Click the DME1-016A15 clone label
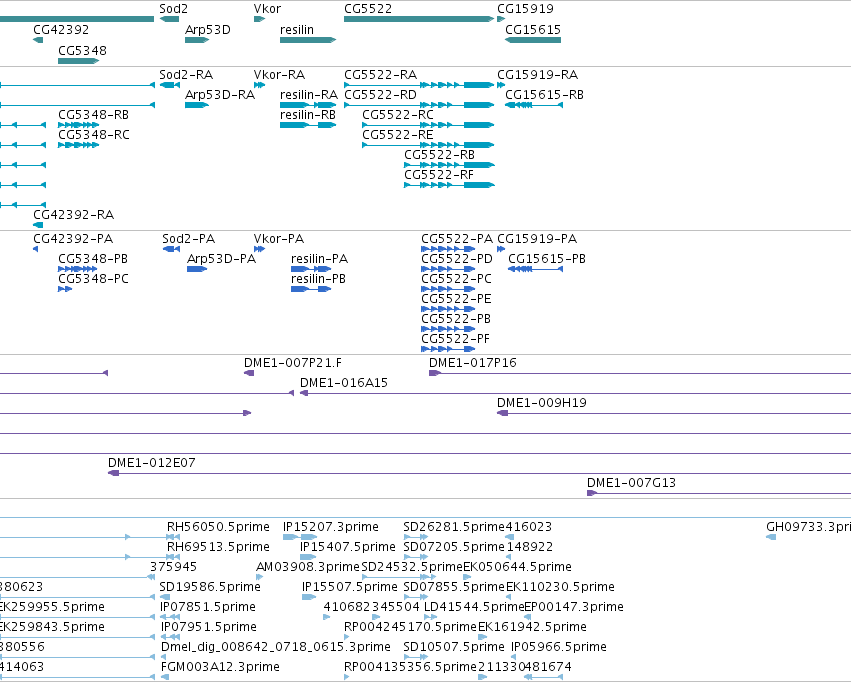Image resolution: width=851 pixels, height=682 pixels. pyautogui.click(x=344, y=383)
